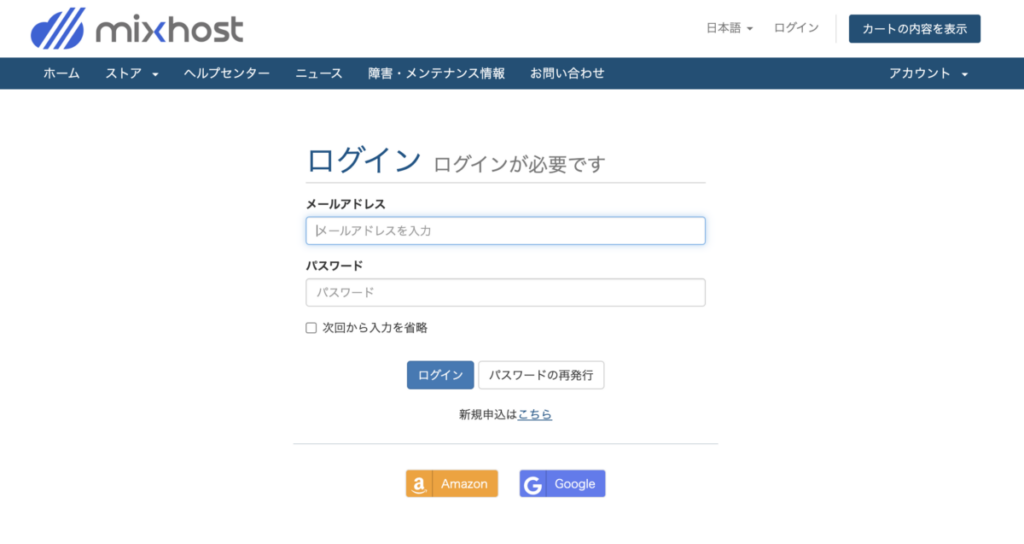Select the ニュース menu item
The image size is (1024, 544).
(319, 73)
